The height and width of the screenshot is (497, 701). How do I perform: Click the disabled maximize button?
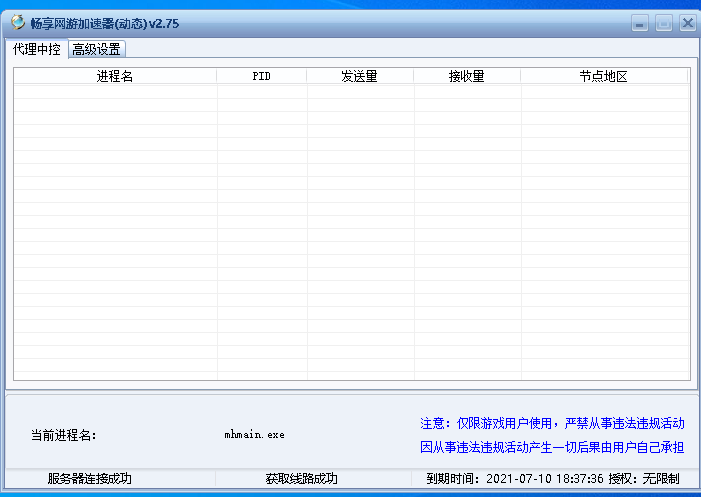click(664, 23)
